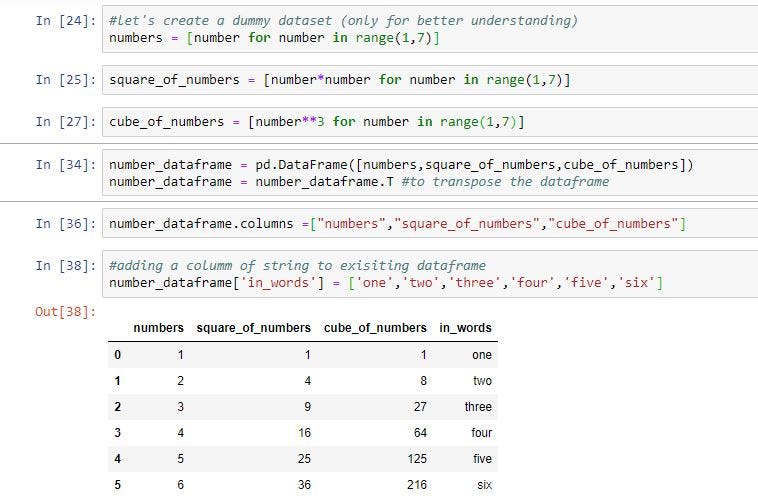
Task: Click the "cube_of_numbers" string in cell 36
Action: coord(613,224)
